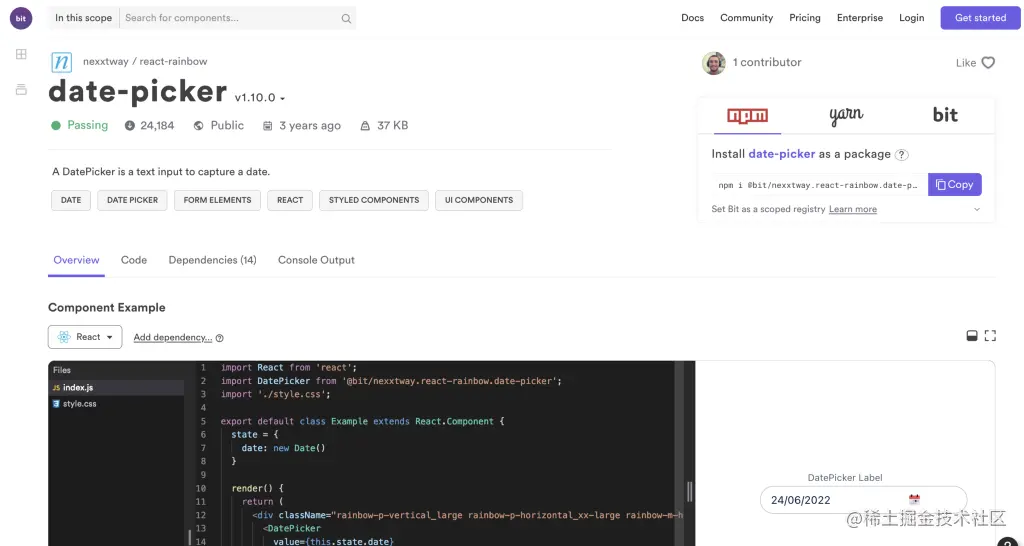Click the size icon by 37 KB
This screenshot has height=546, width=1024.
pos(365,125)
